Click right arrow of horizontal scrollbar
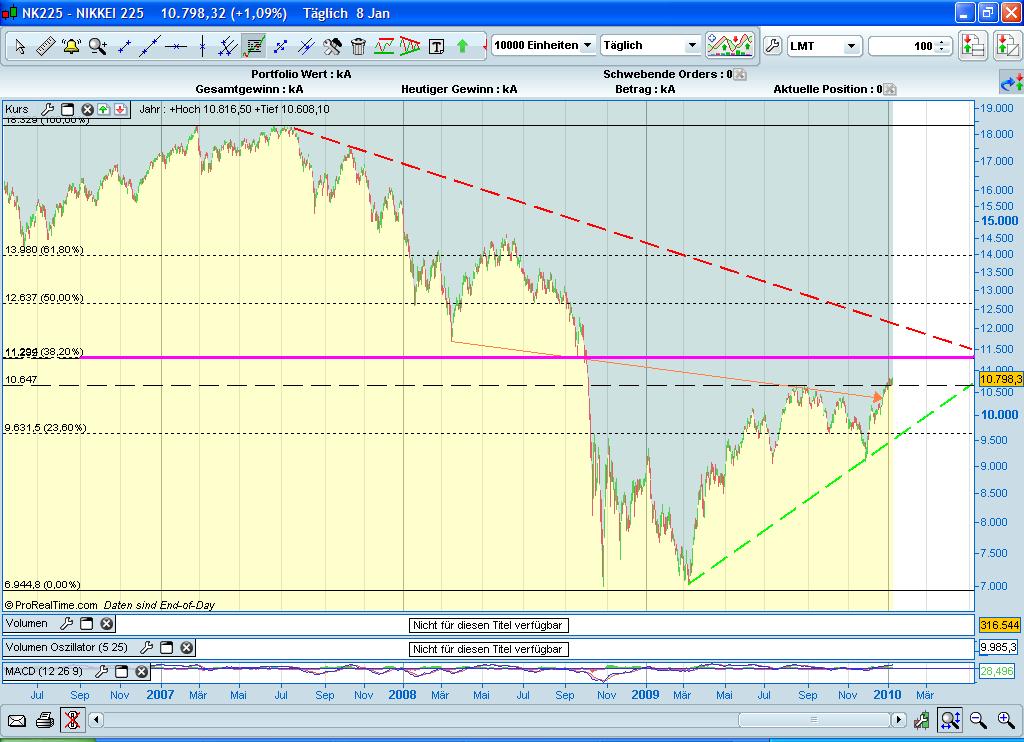The height and width of the screenshot is (742, 1024). (899, 720)
